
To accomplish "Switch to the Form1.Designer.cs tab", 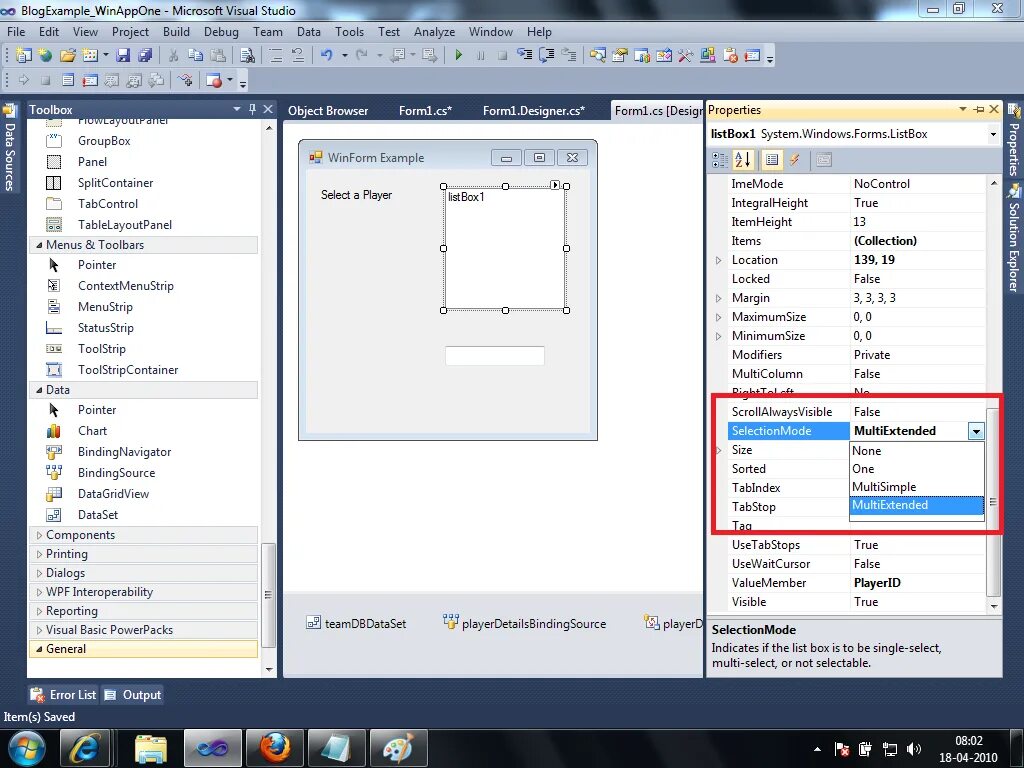I will click(534, 110).
